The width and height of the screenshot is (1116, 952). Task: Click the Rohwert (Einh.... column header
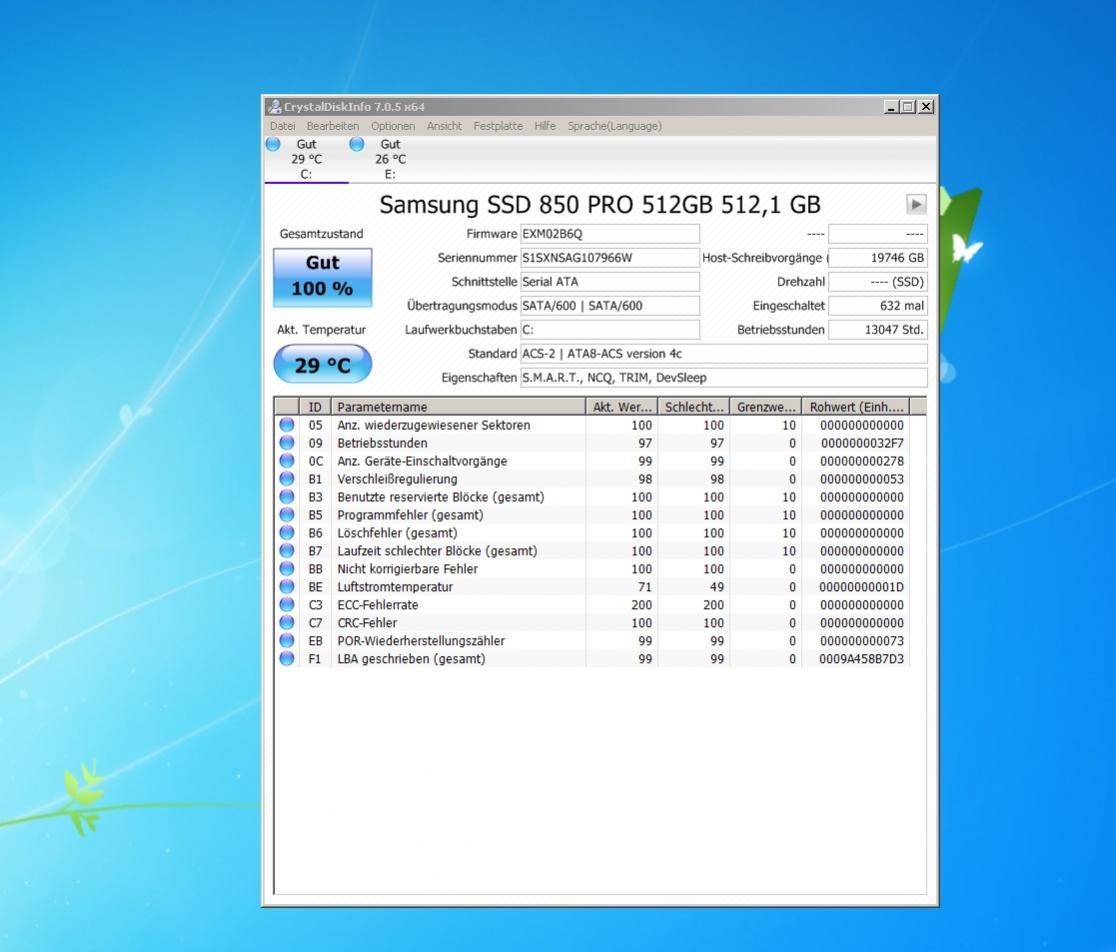pyautogui.click(x=856, y=407)
